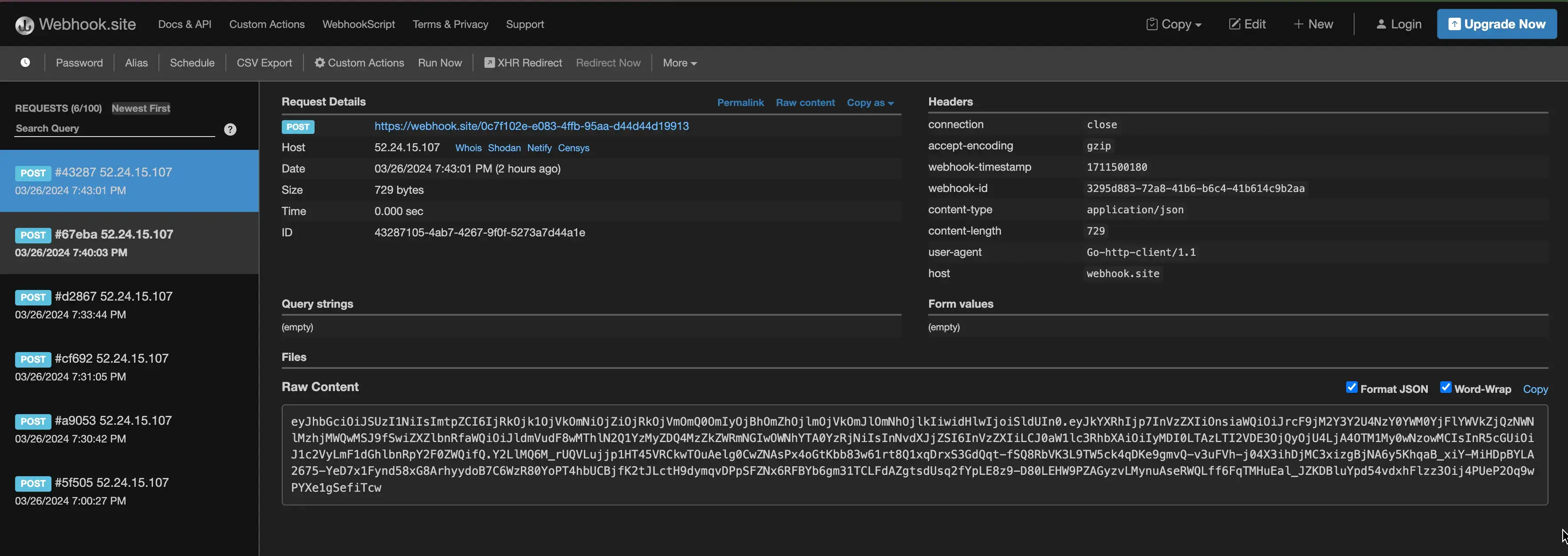Click the search query help icon
The image size is (1568, 556).
click(230, 129)
